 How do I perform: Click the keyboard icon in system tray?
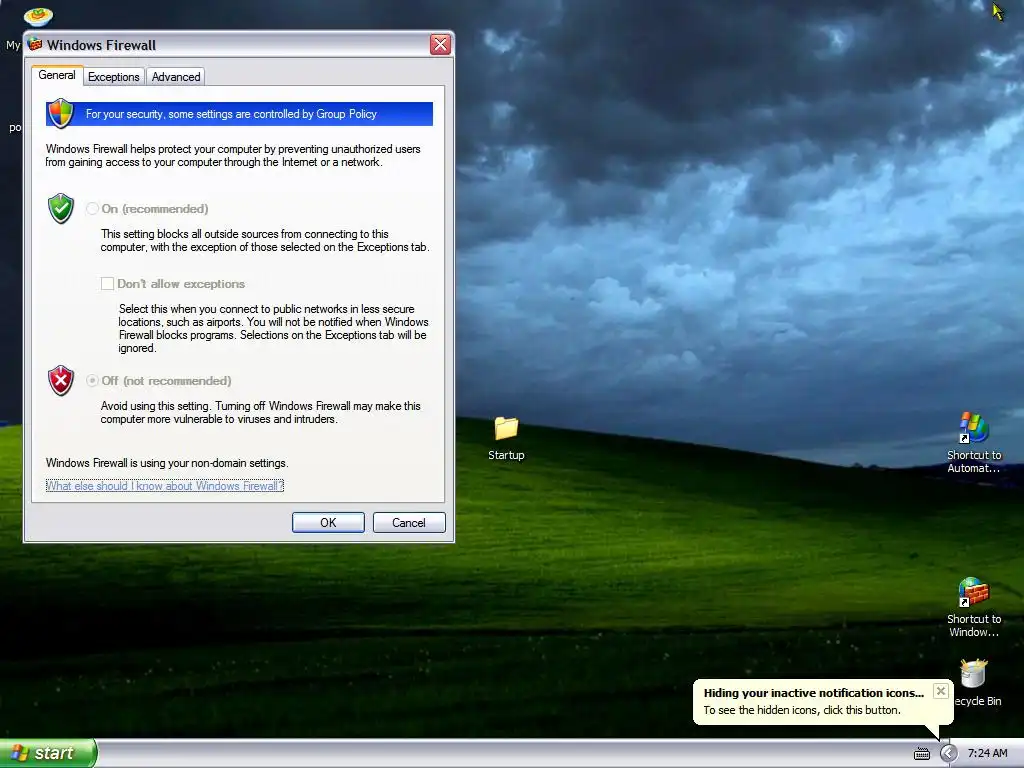click(x=921, y=754)
